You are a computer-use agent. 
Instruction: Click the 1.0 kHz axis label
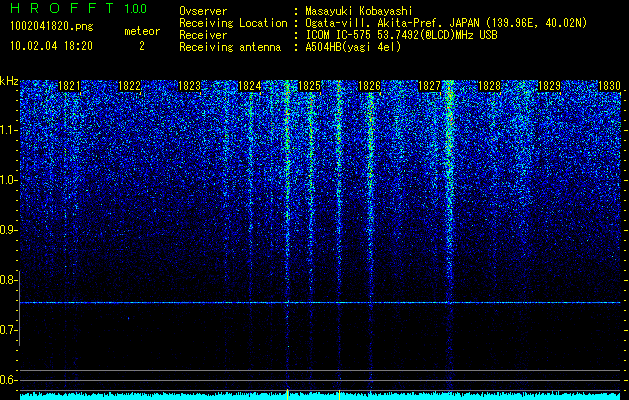pos(9,181)
